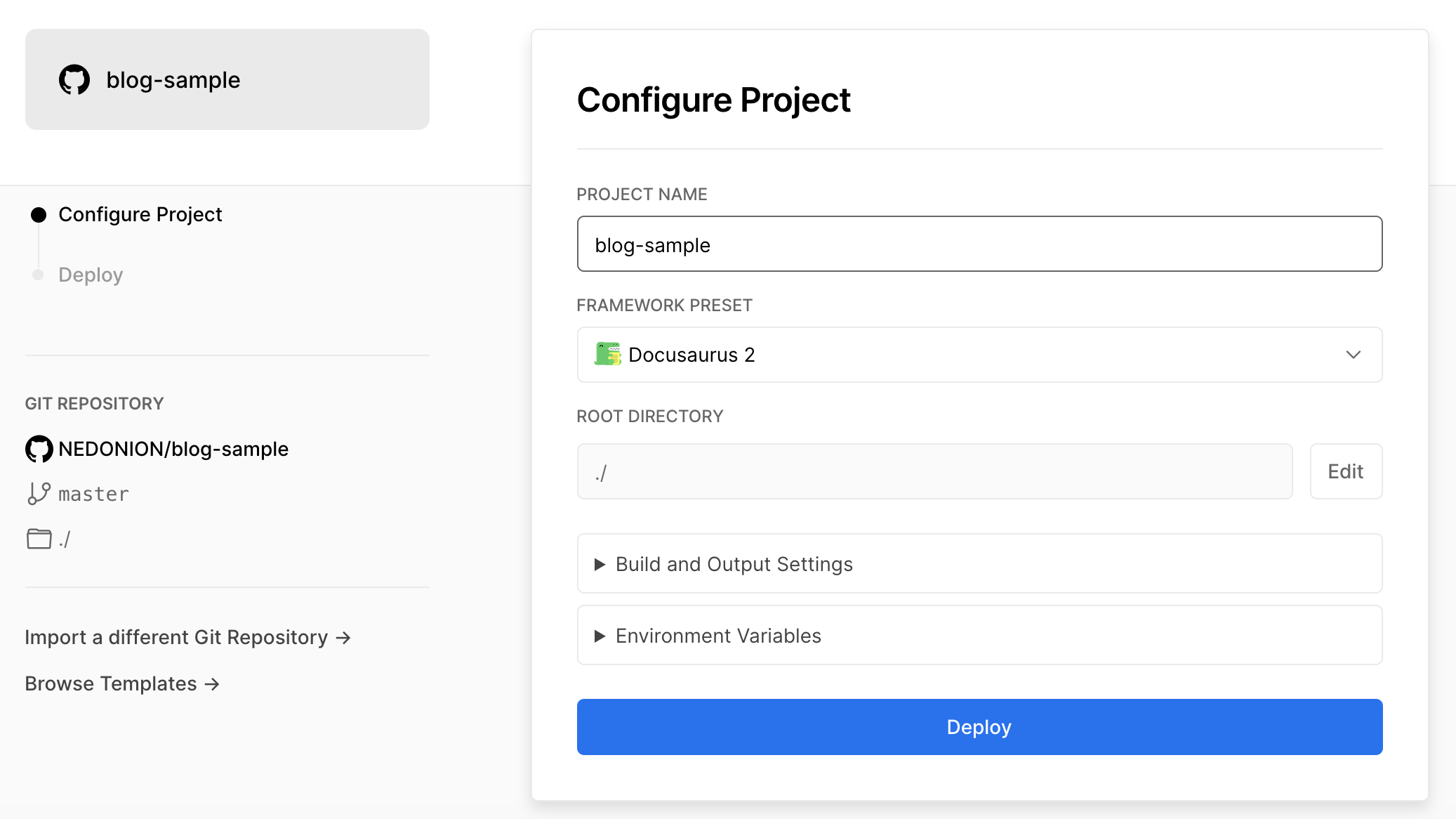This screenshot has width=1456, height=819.
Task: Select the Deploy menu step
Action: click(90, 274)
